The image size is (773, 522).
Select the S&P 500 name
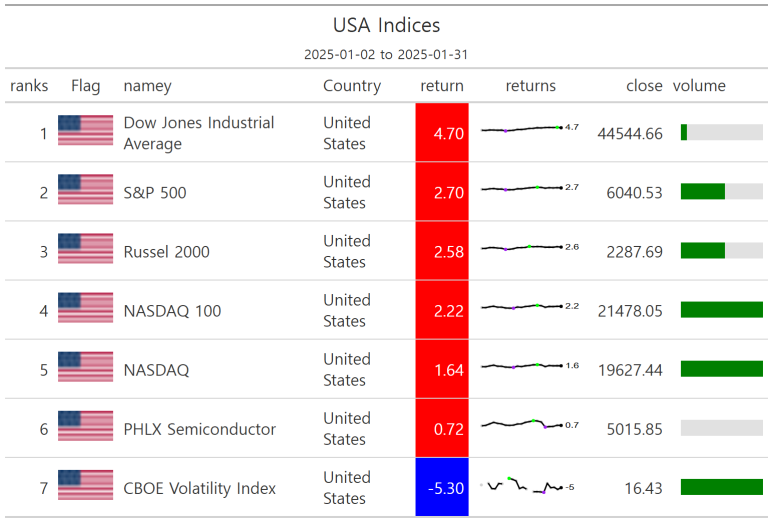coord(155,192)
